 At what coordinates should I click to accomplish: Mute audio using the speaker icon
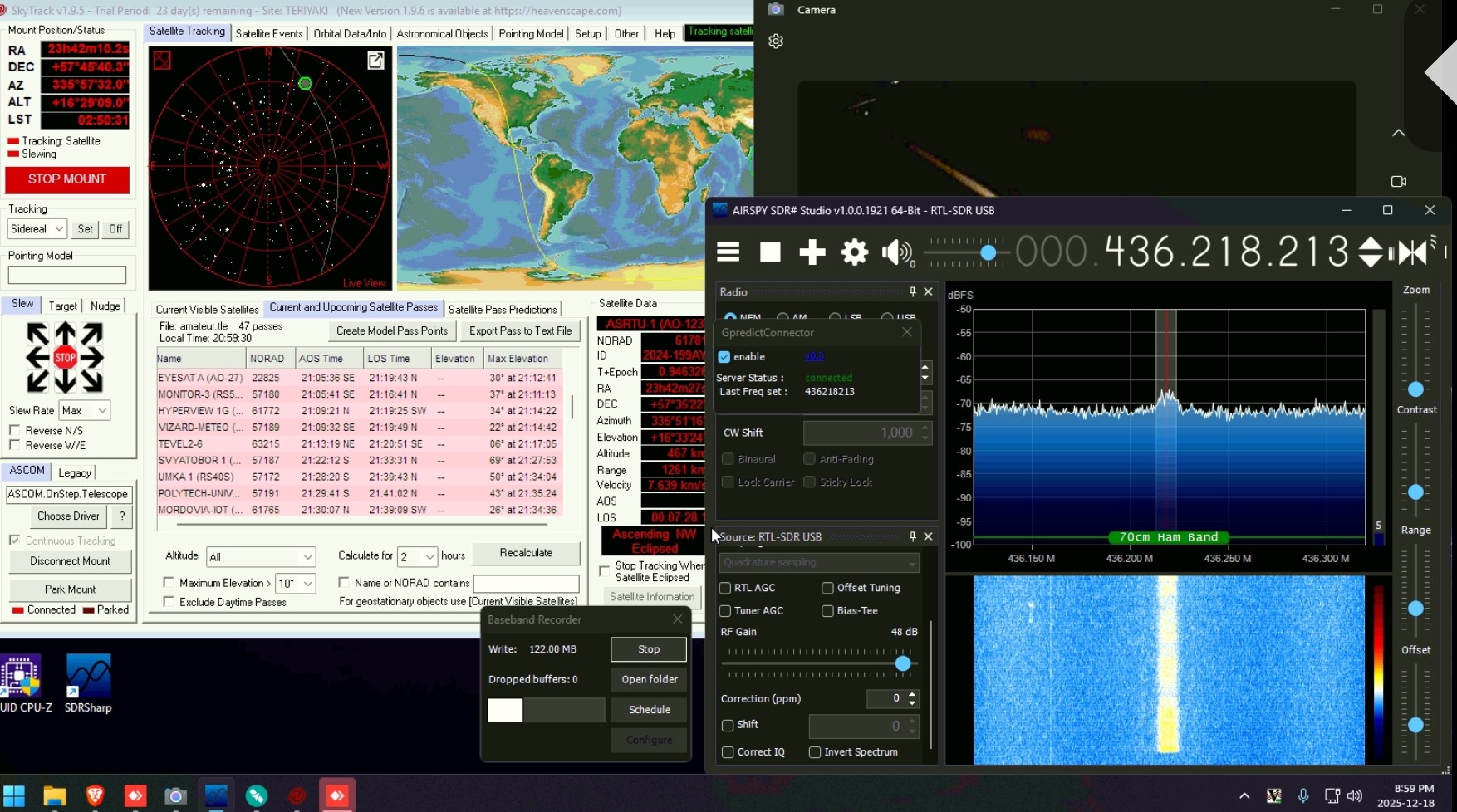896,252
